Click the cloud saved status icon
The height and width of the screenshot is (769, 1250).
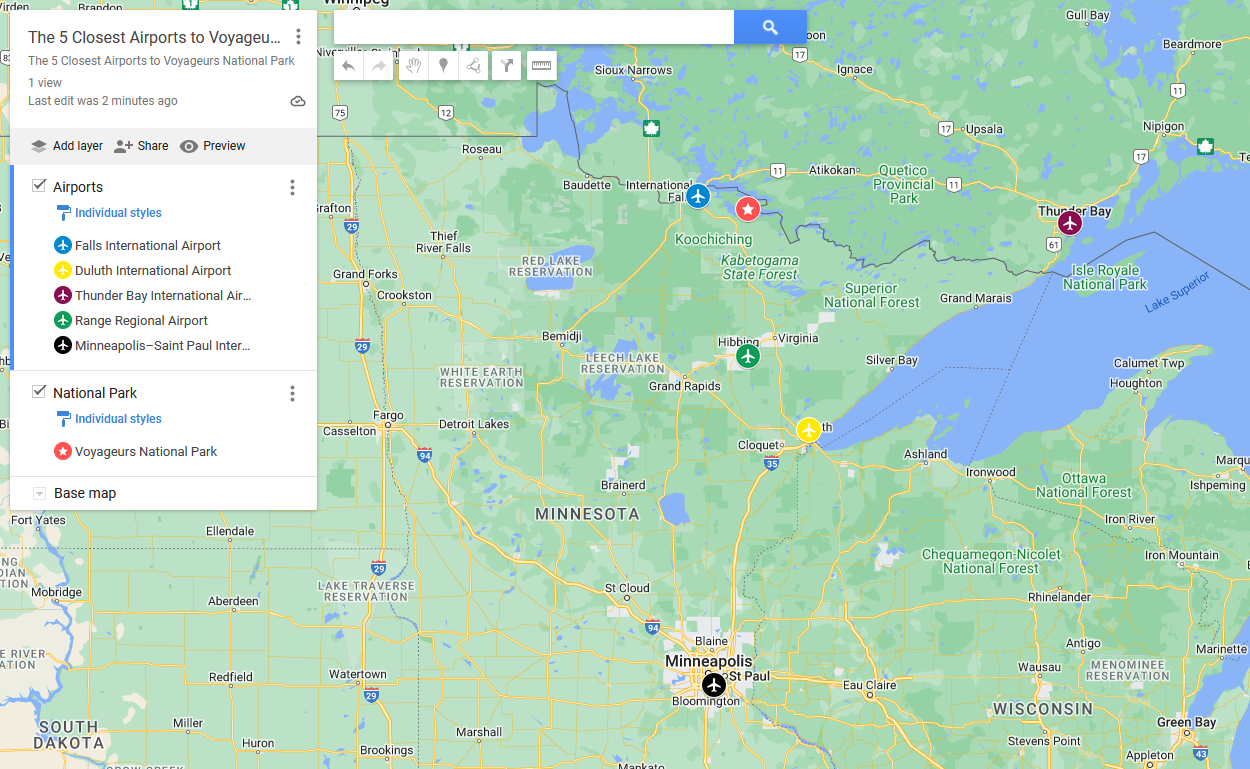pos(298,101)
